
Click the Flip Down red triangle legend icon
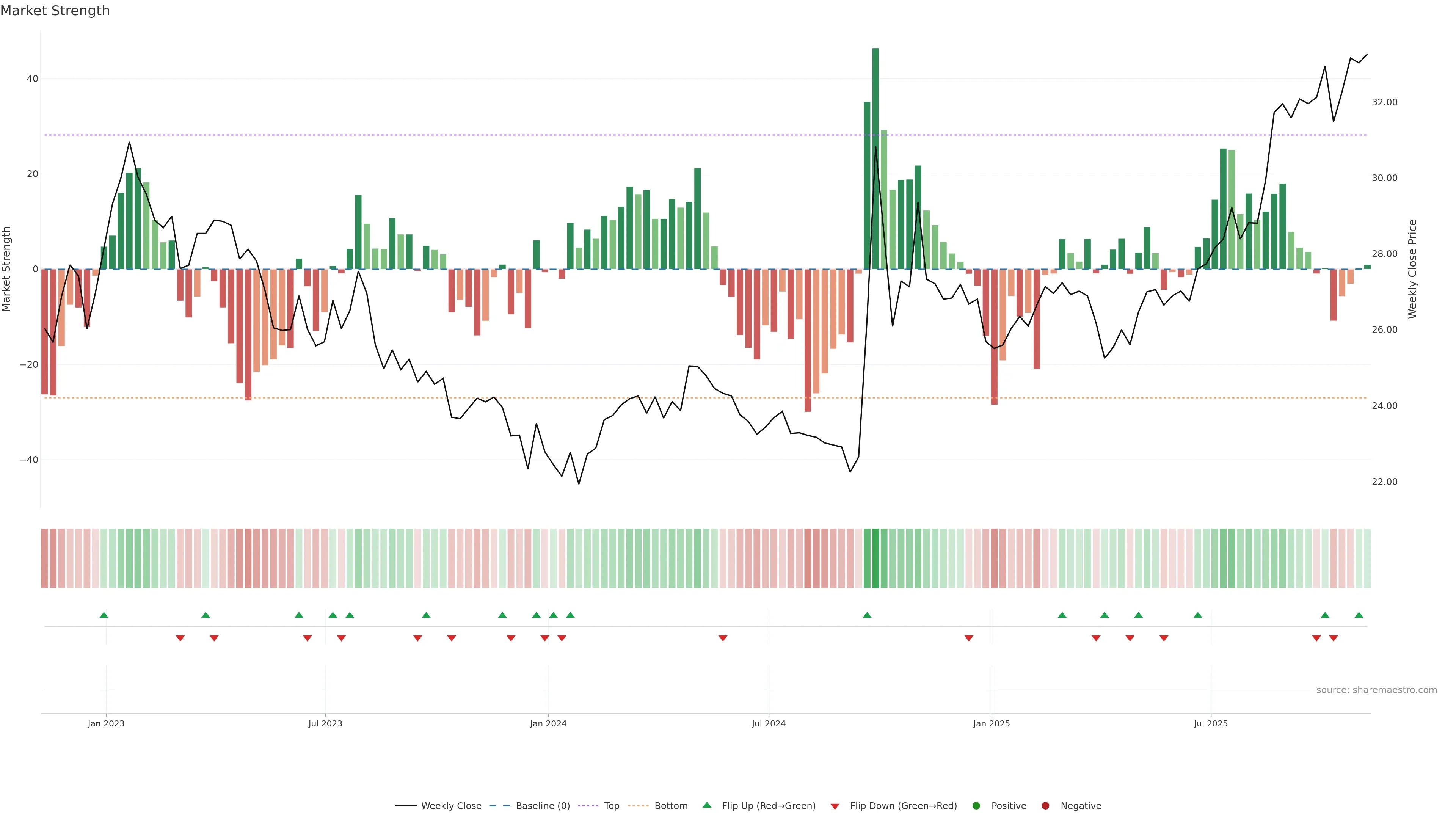pos(835,806)
